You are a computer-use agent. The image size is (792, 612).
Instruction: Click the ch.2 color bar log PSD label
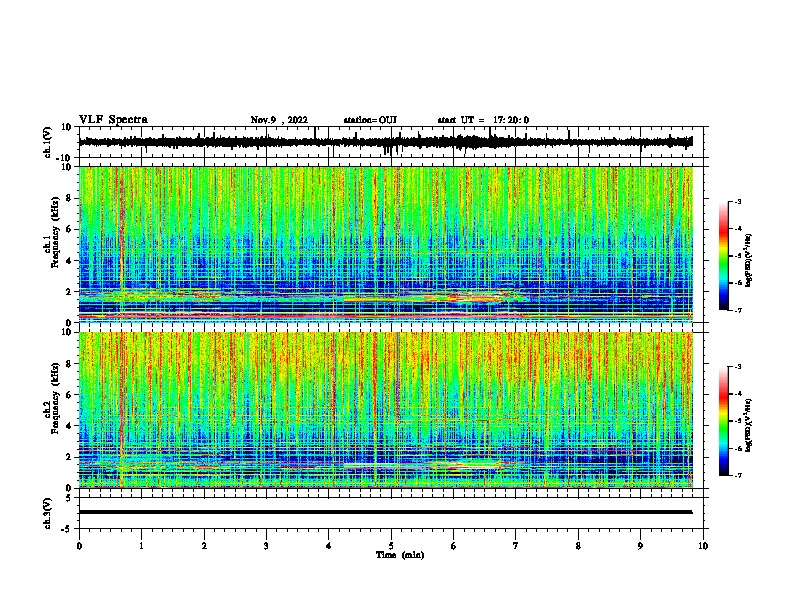[749, 425]
